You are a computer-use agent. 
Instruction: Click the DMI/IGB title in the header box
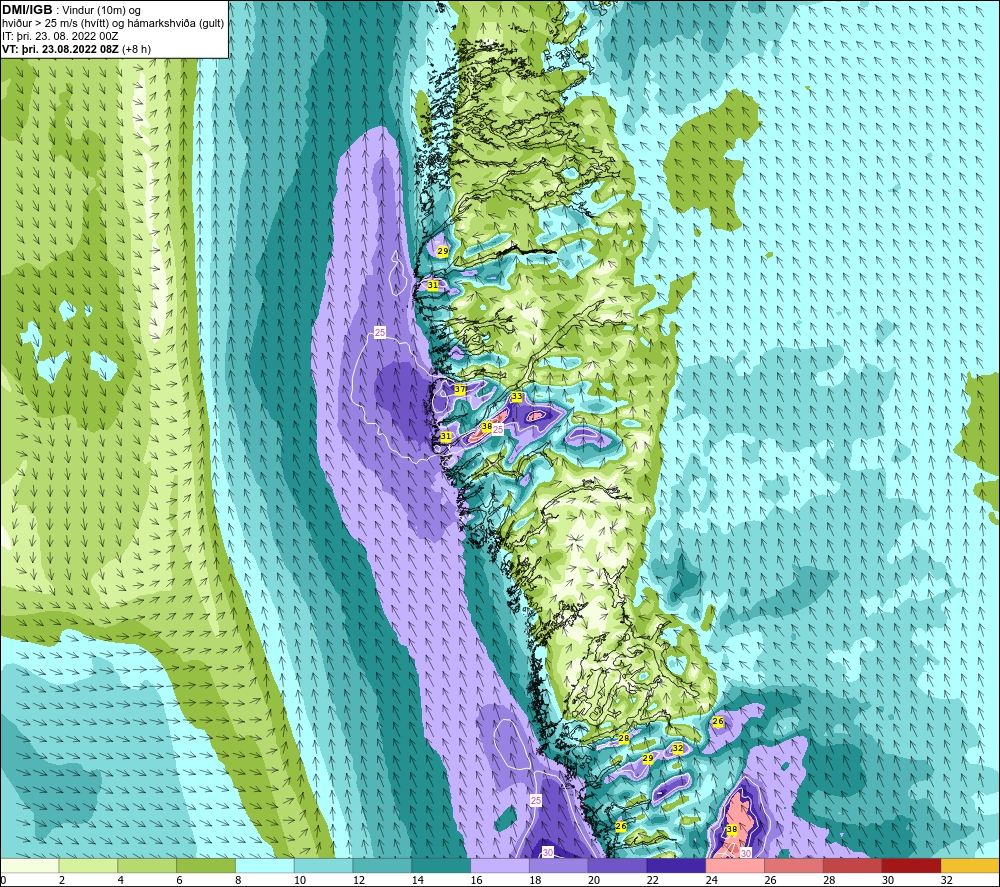pos(27,10)
